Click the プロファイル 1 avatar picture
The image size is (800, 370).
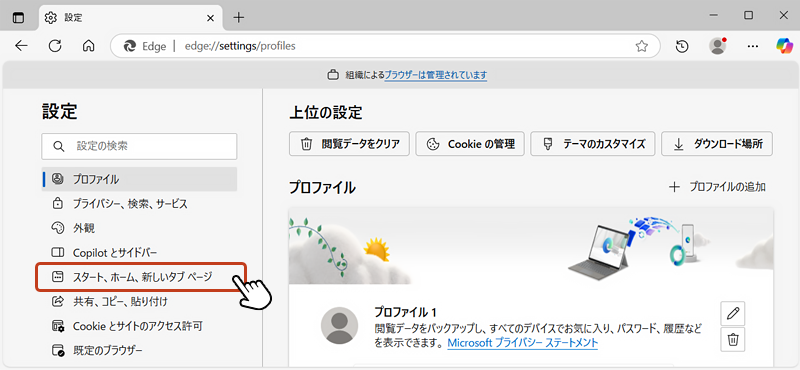339,326
